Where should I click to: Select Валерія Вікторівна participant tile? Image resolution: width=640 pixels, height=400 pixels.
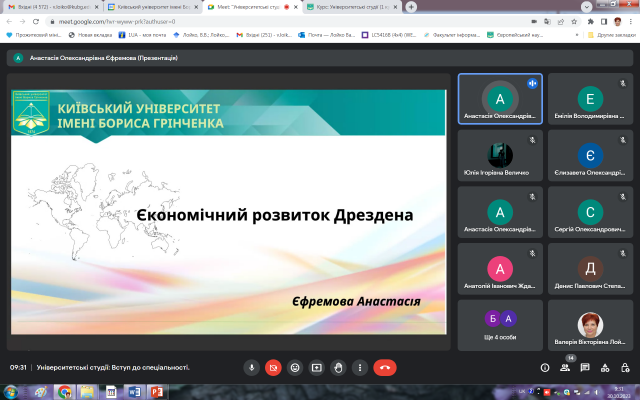coord(591,324)
